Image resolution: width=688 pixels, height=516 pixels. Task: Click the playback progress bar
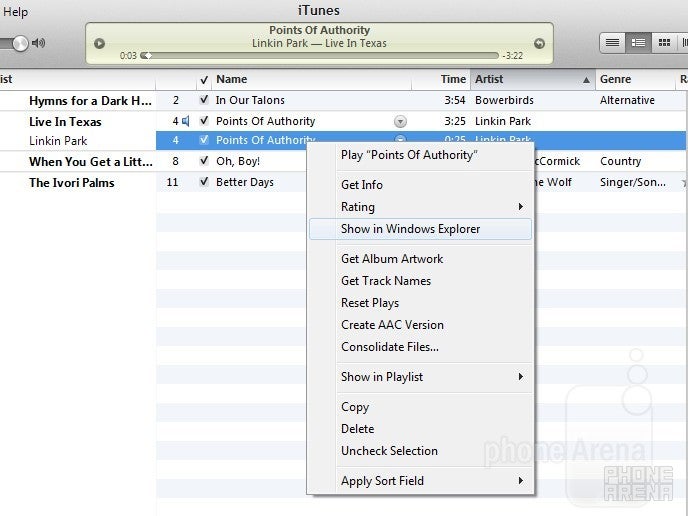[319, 56]
